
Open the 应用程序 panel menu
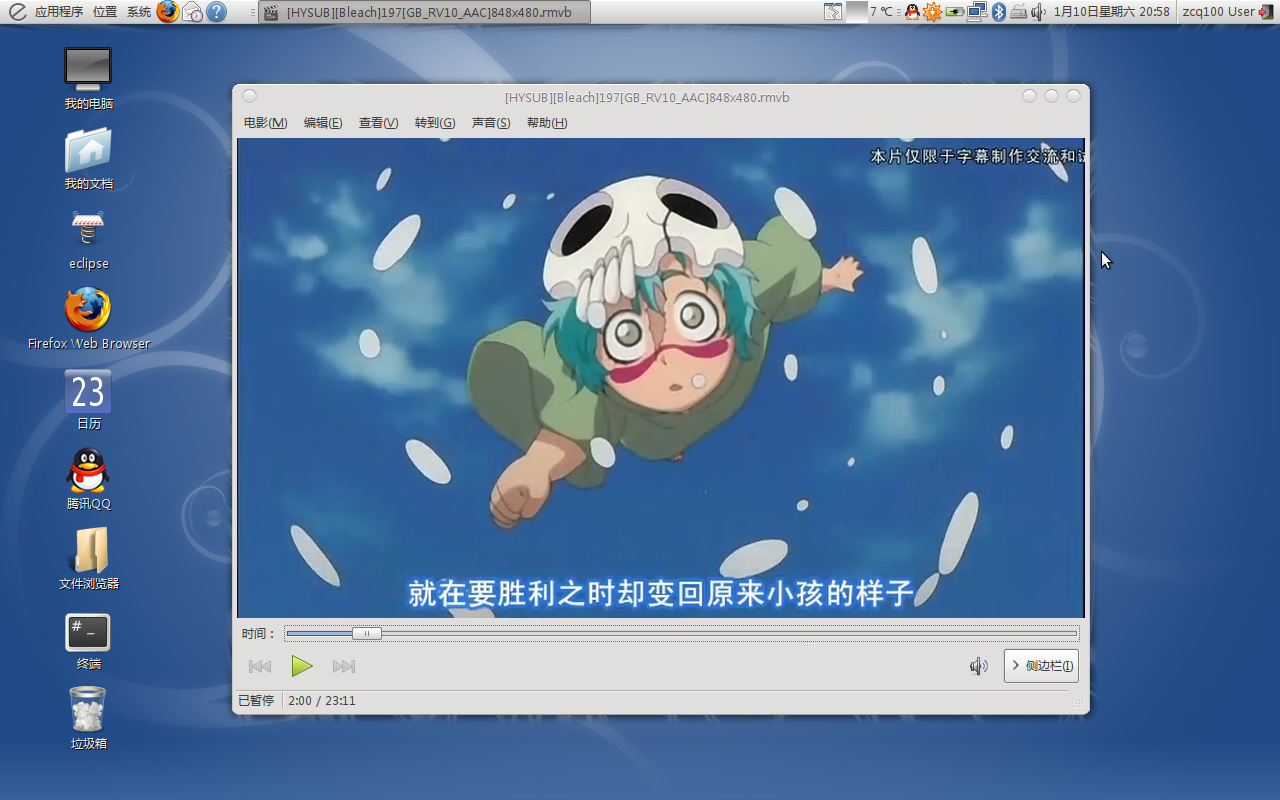[58, 12]
